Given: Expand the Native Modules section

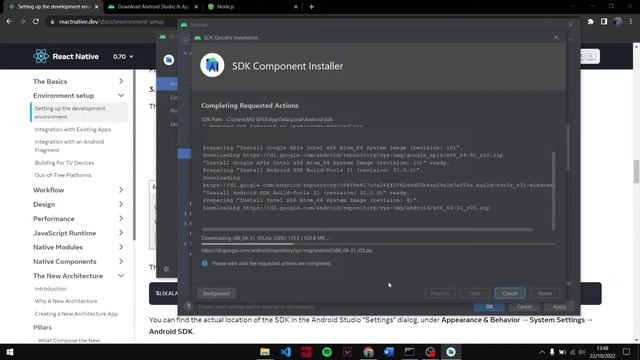Looking at the screenshot, I should coord(121,247).
